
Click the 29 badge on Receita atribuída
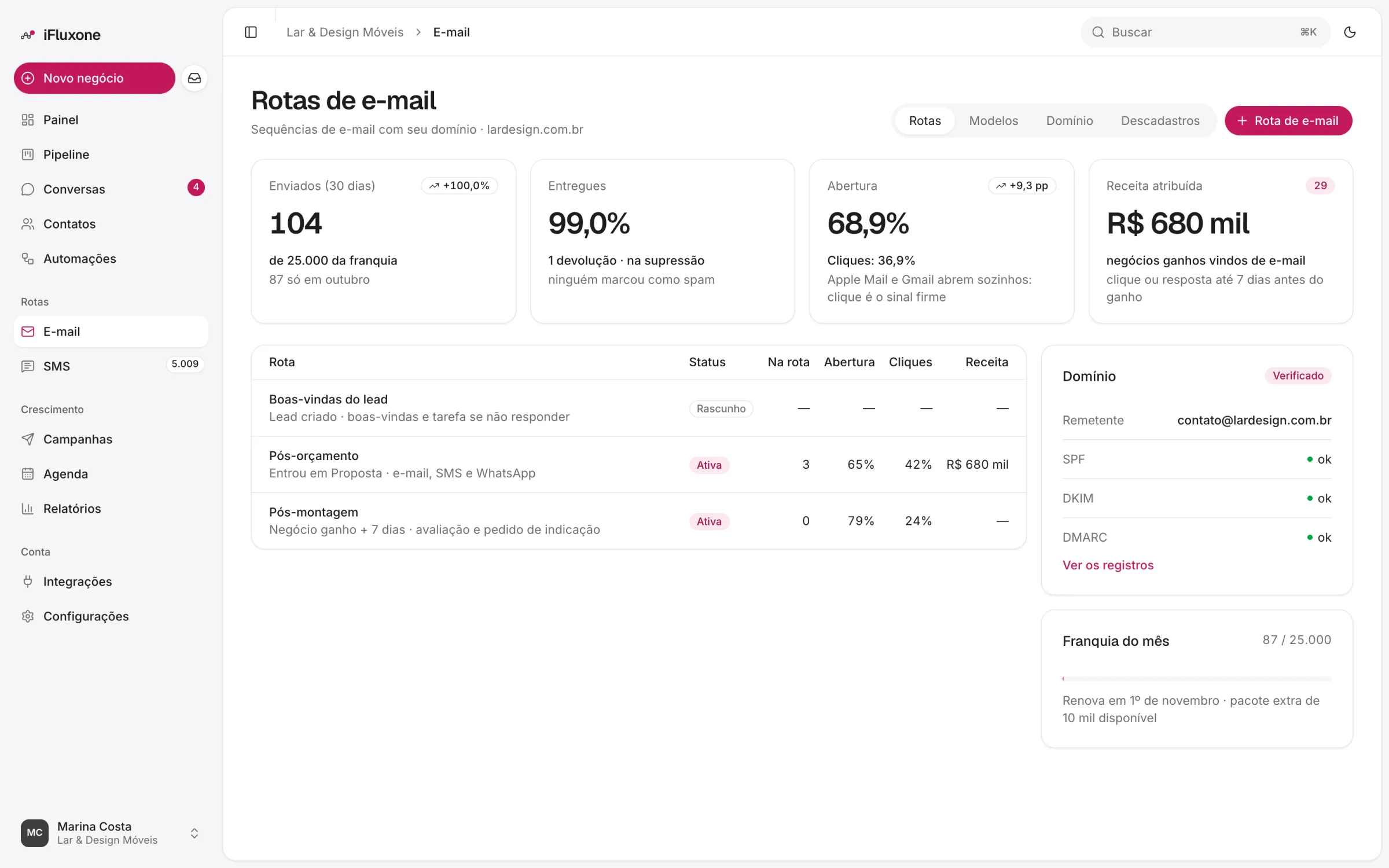coord(1320,186)
